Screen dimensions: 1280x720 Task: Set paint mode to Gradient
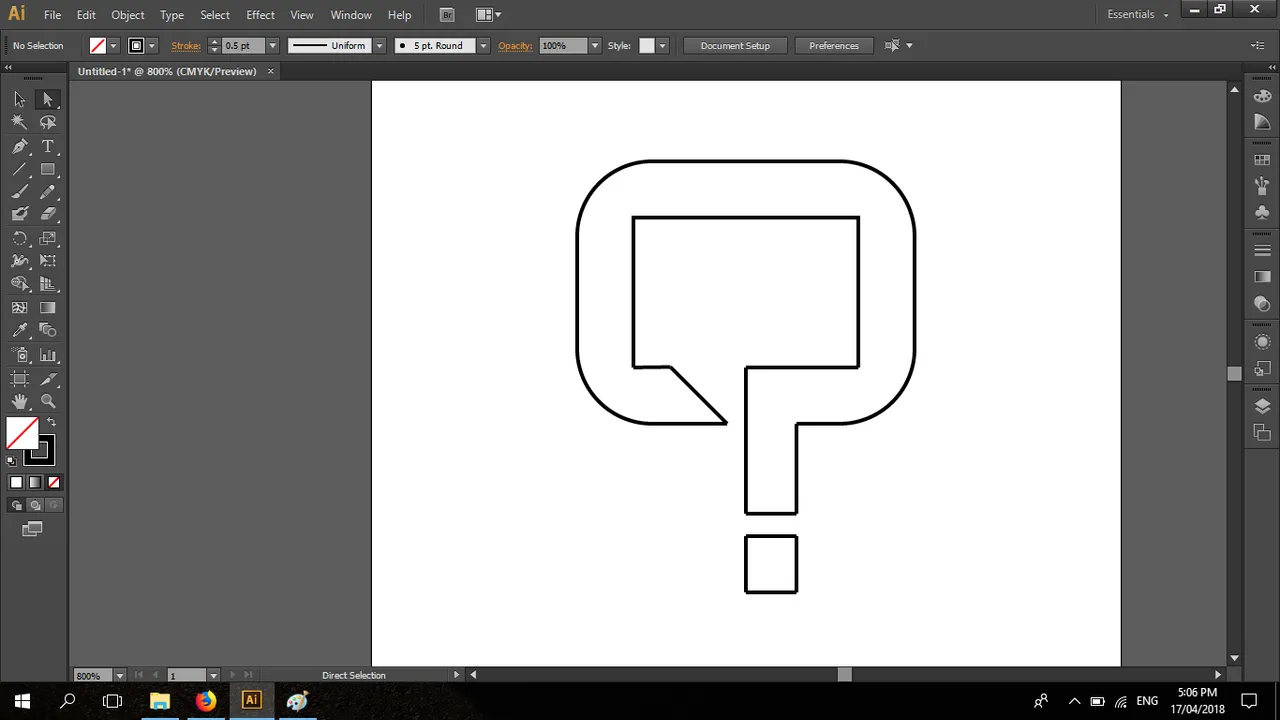35,482
